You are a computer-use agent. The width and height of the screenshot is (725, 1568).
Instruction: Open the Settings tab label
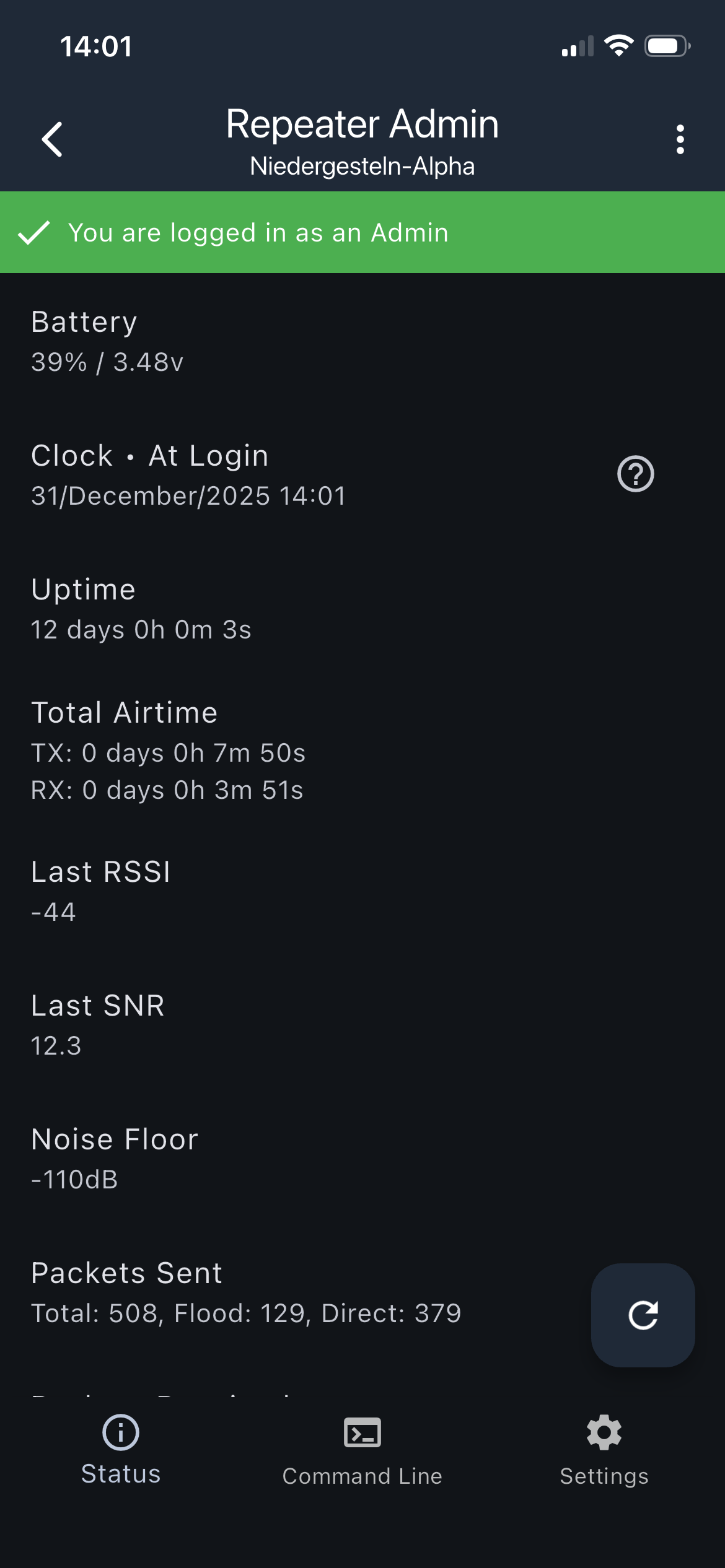point(604,1476)
